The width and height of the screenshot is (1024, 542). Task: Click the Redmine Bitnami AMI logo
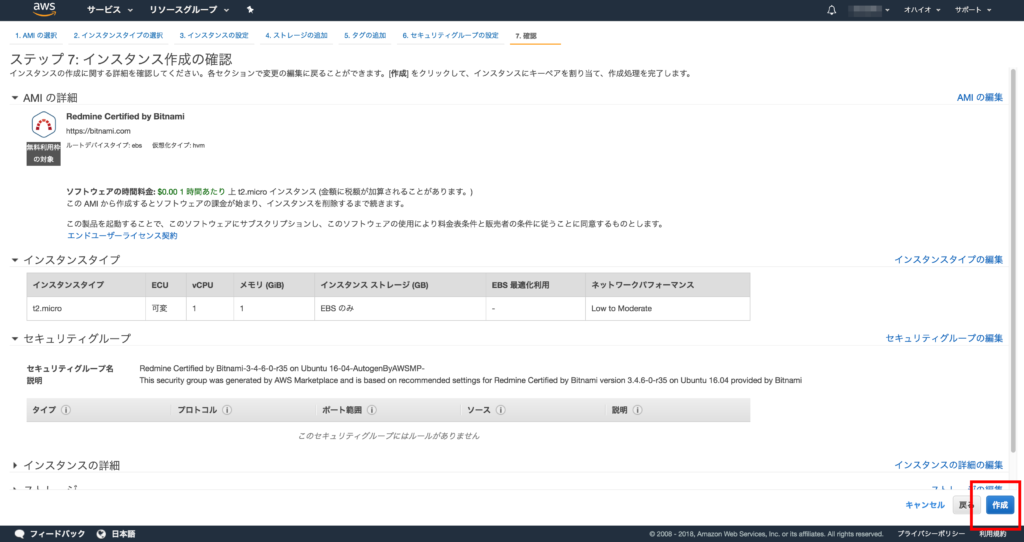[x=44, y=125]
